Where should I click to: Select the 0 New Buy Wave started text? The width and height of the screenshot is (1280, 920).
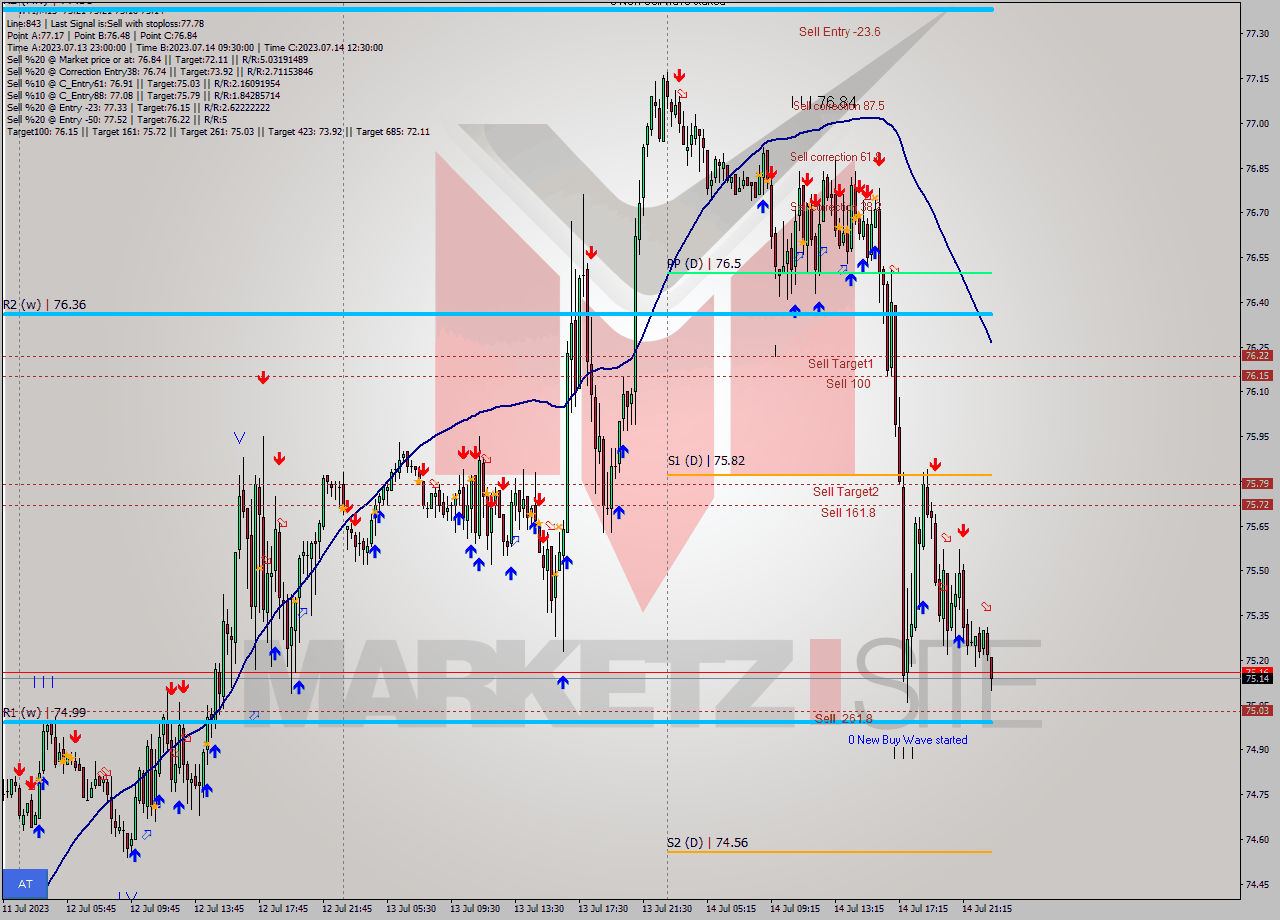click(x=908, y=740)
